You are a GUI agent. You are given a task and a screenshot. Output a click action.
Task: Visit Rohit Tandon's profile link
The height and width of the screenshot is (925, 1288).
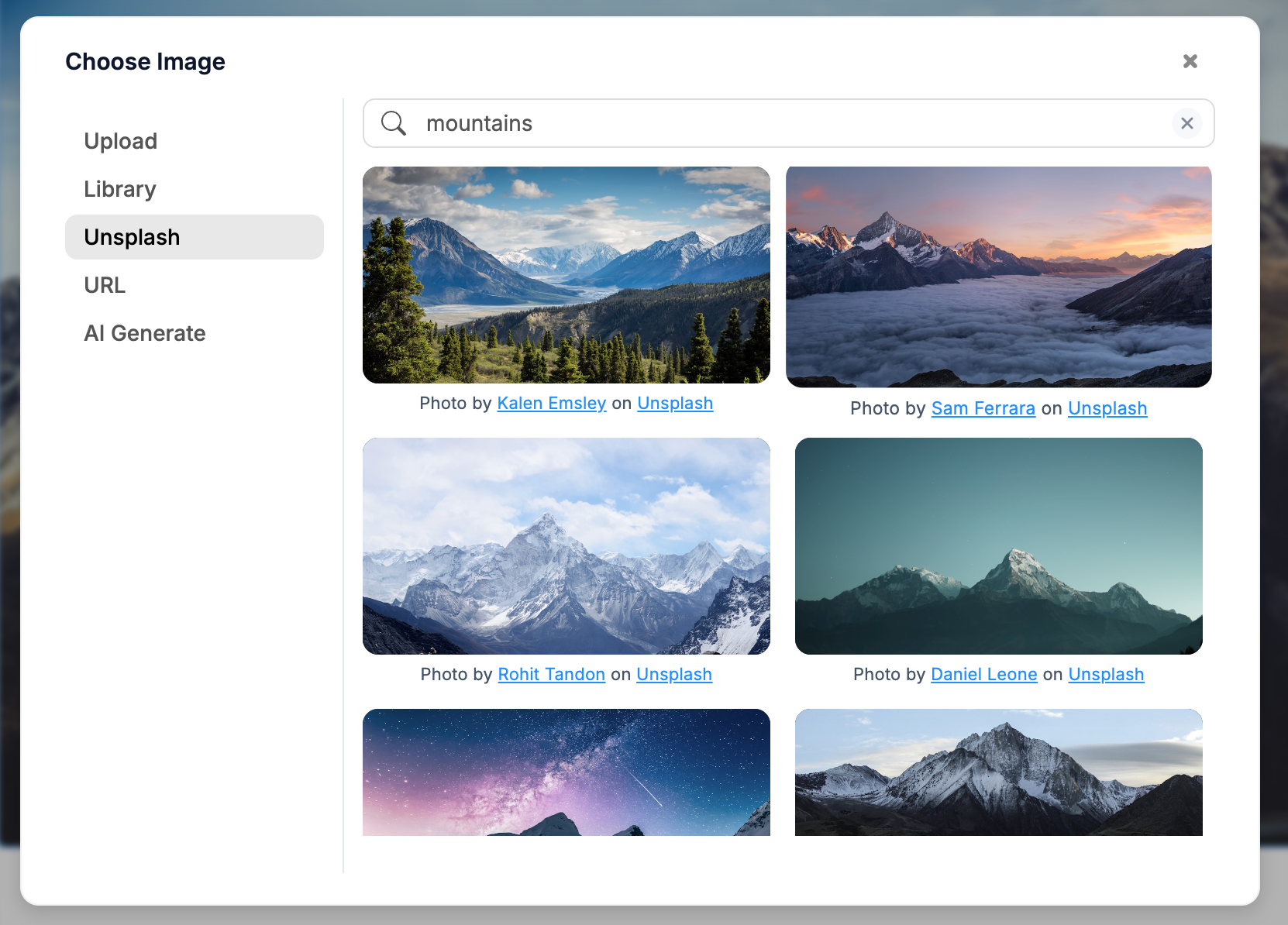(x=551, y=675)
